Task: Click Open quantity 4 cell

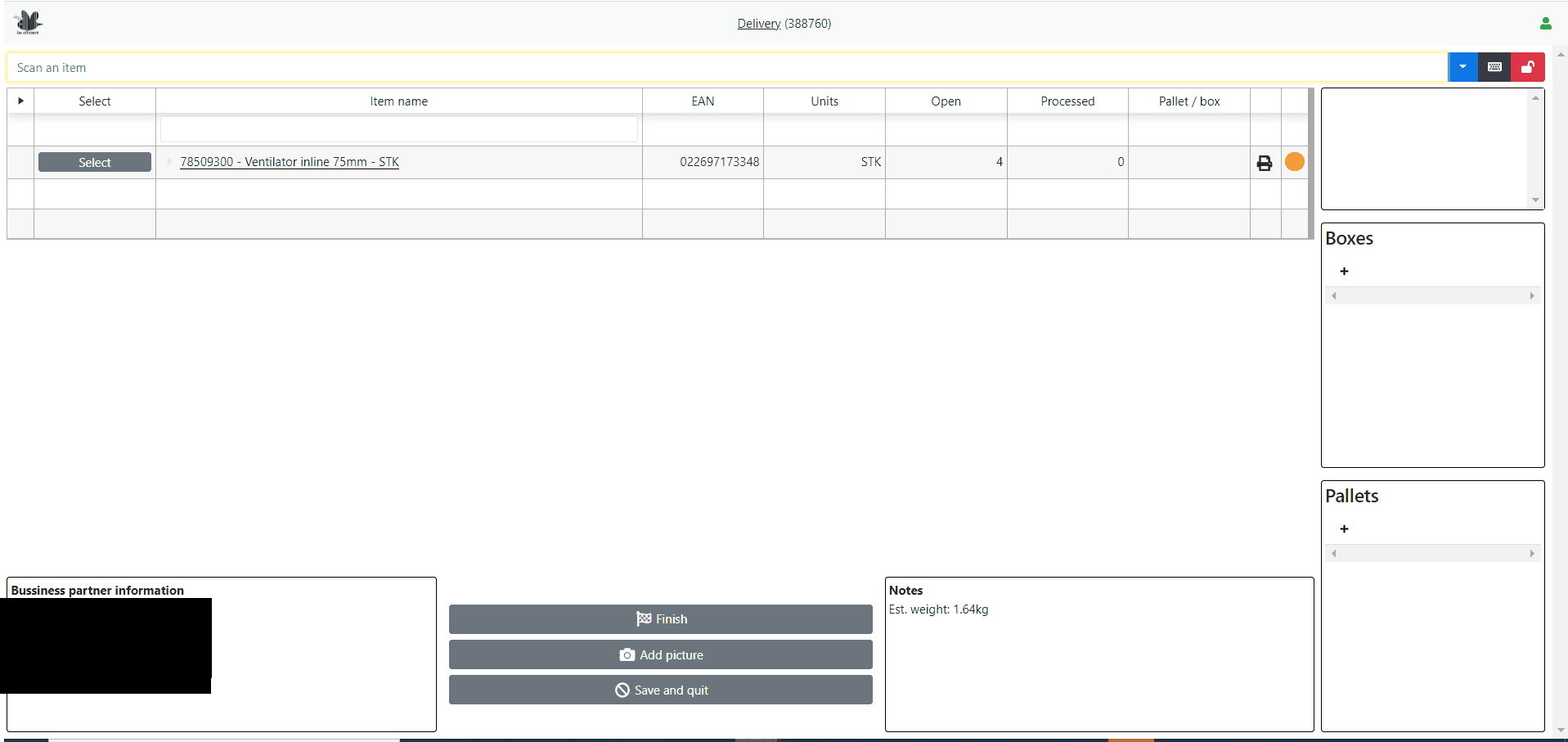Action: 946,162
